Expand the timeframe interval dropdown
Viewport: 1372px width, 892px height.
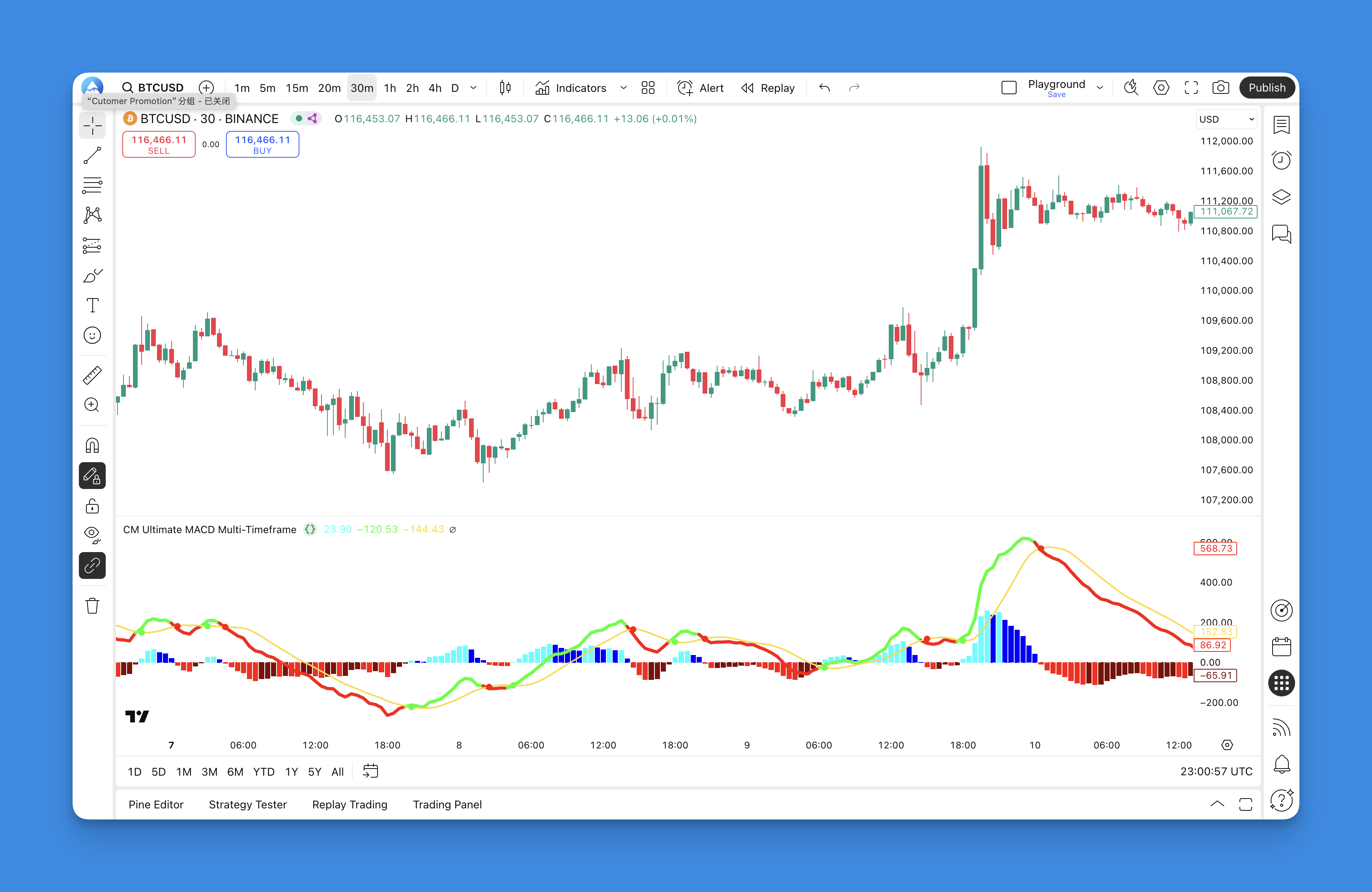tap(474, 88)
